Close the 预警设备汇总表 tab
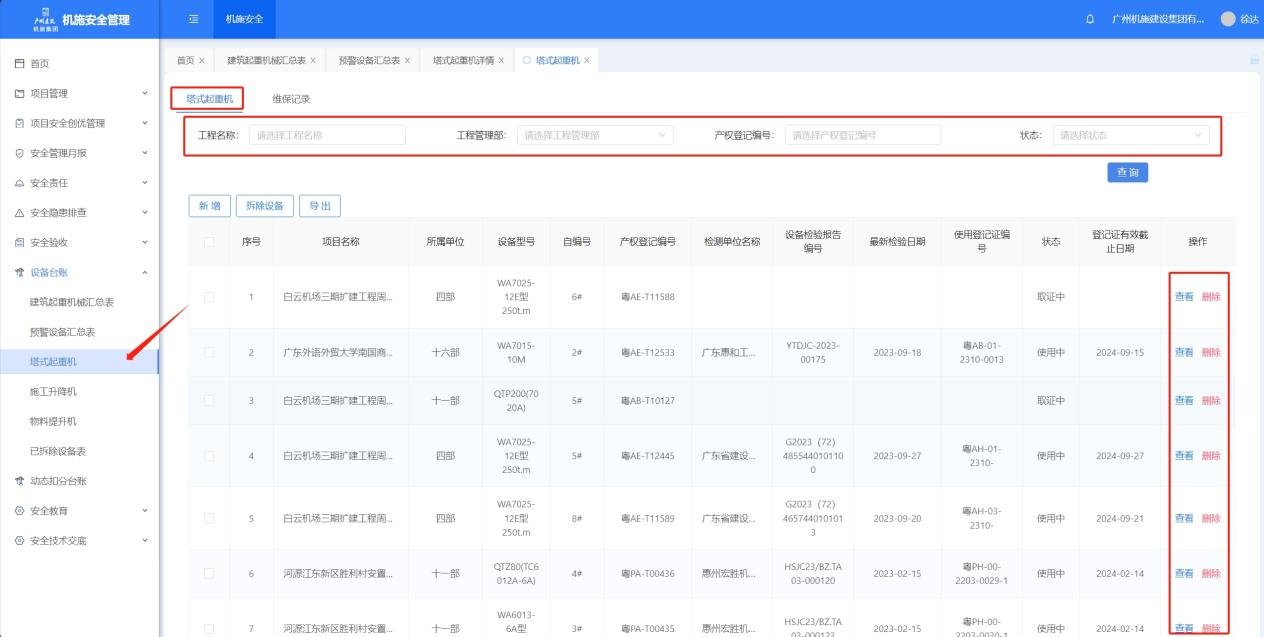 408,61
